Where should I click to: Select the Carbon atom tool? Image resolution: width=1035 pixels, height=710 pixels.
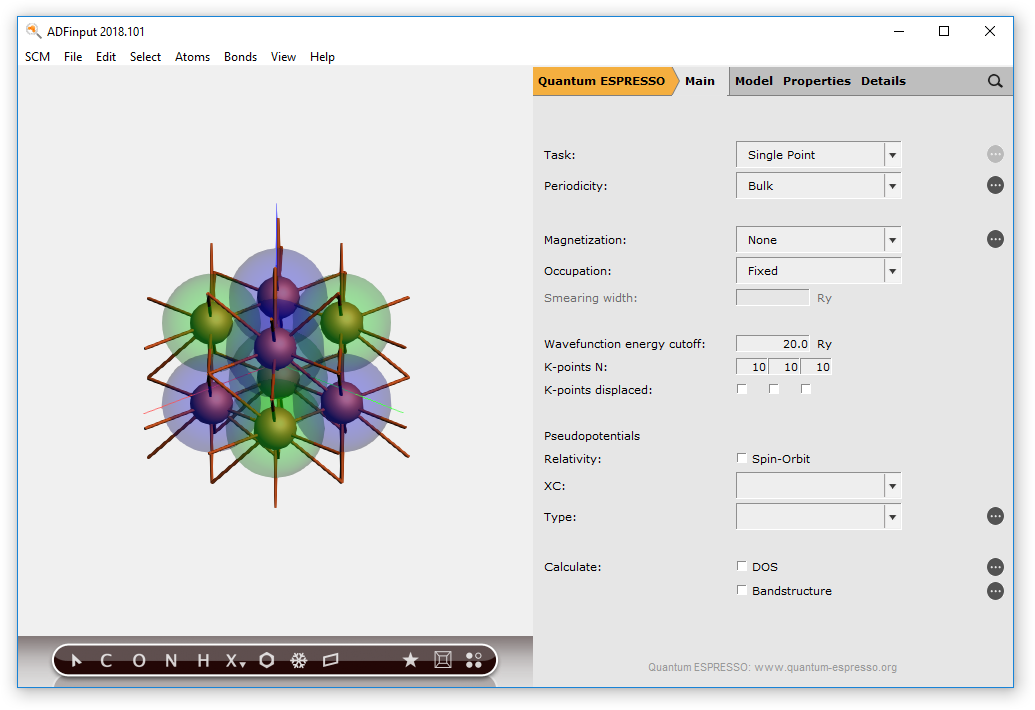[x=105, y=660]
